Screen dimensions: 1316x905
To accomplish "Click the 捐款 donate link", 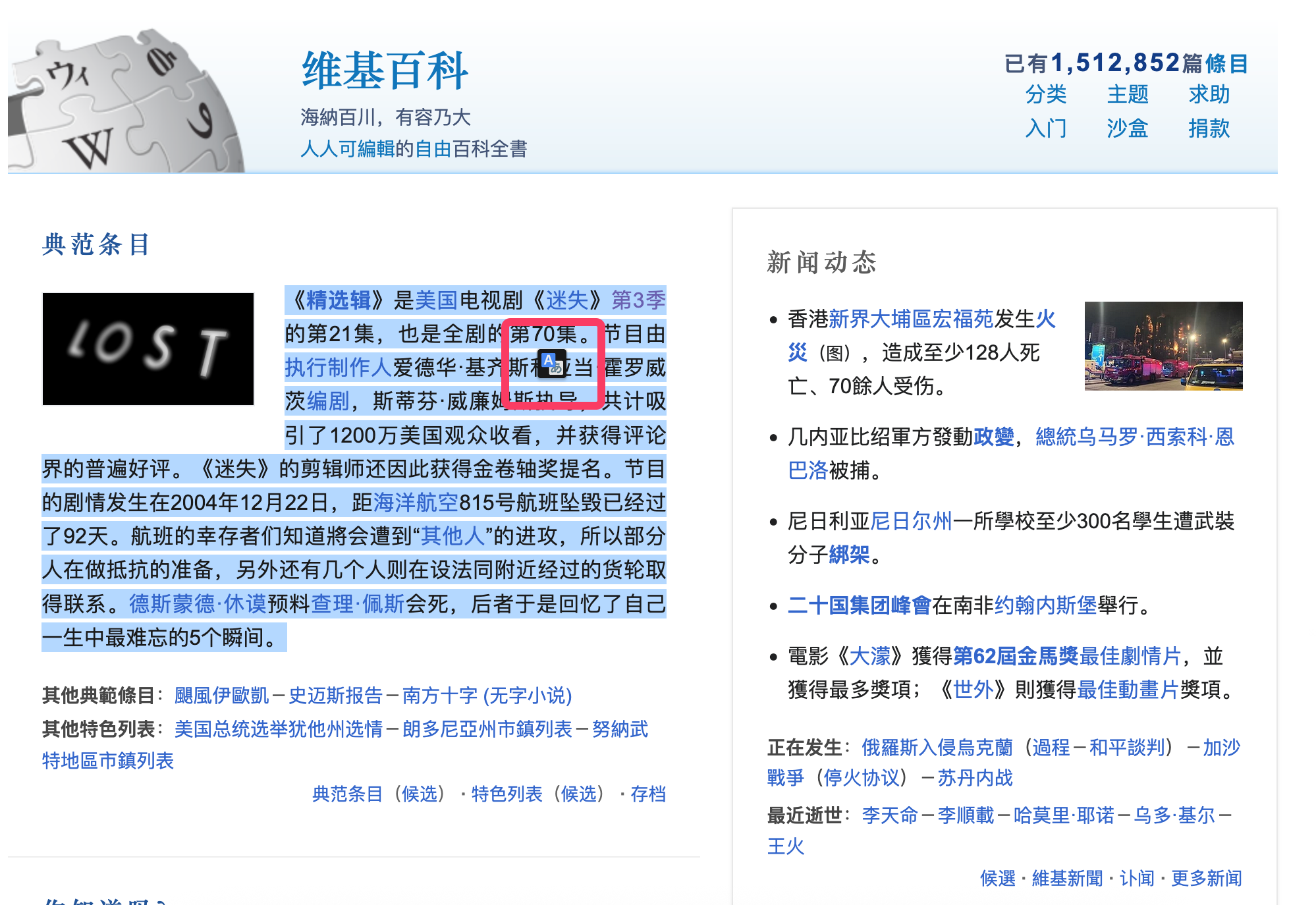I will click(x=1209, y=128).
